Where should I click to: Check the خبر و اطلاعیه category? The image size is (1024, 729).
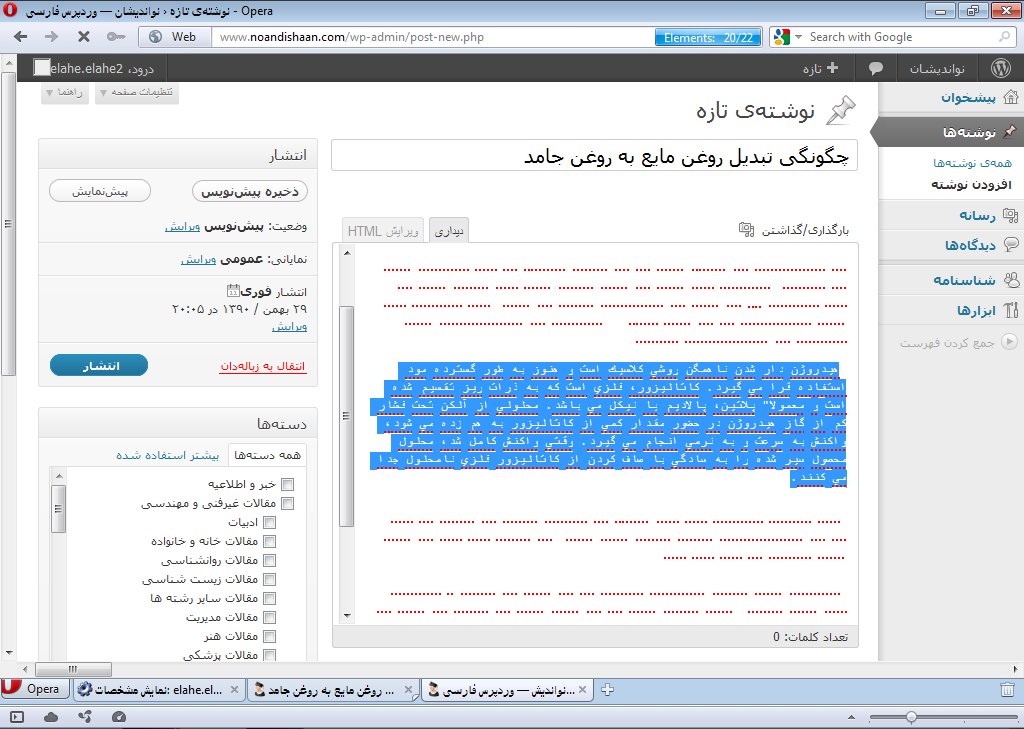click(288, 484)
